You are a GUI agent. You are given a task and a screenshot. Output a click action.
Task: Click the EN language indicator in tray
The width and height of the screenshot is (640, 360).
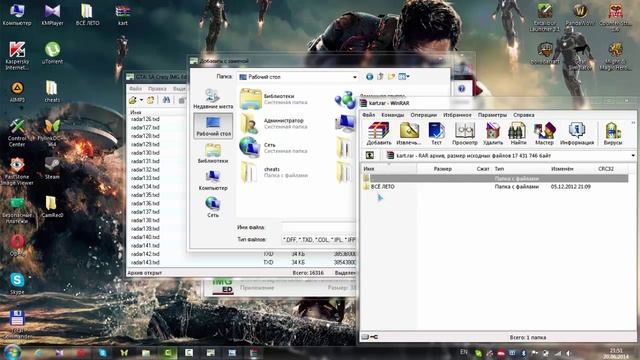coord(464,352)
